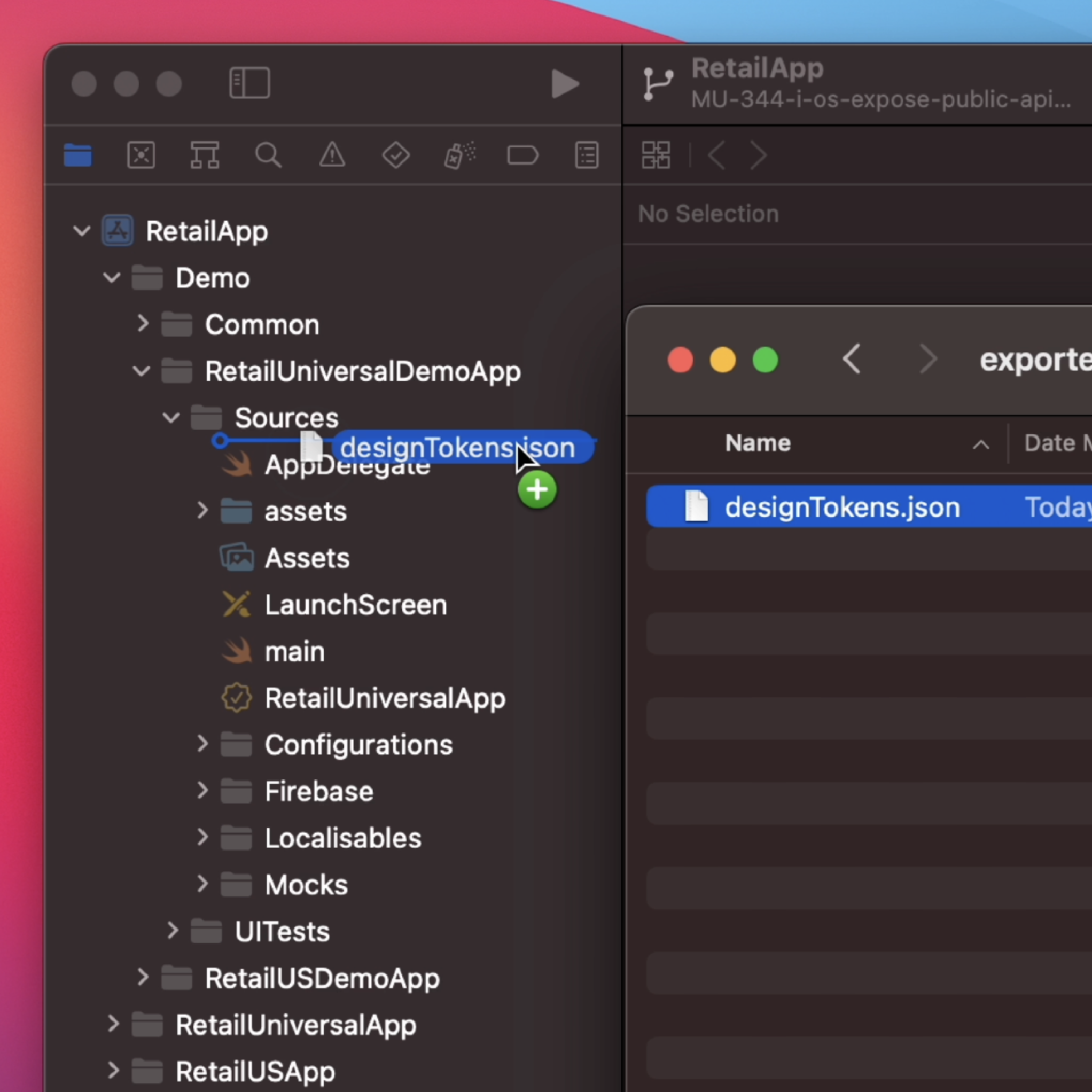The image size is (1092, 1092).
Task: Collapse the RetailApp project tree
Action: pos(81,231)
